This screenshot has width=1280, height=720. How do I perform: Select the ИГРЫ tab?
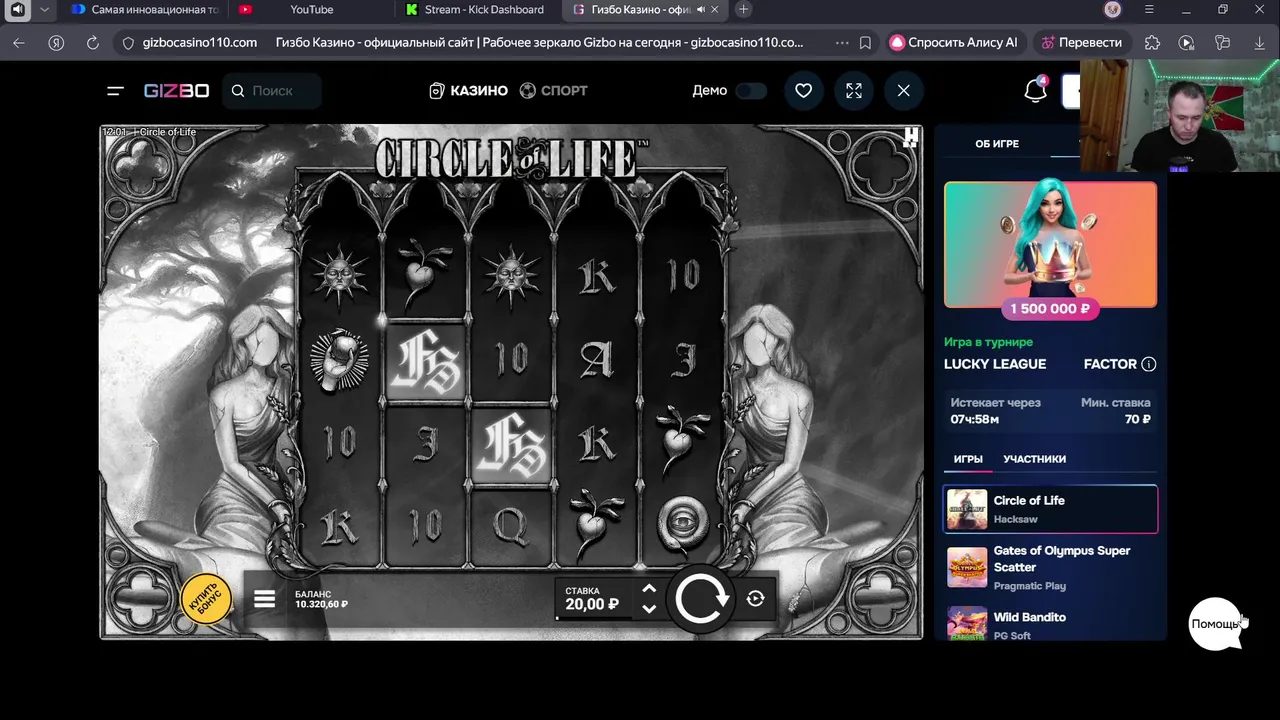point(968,459)
